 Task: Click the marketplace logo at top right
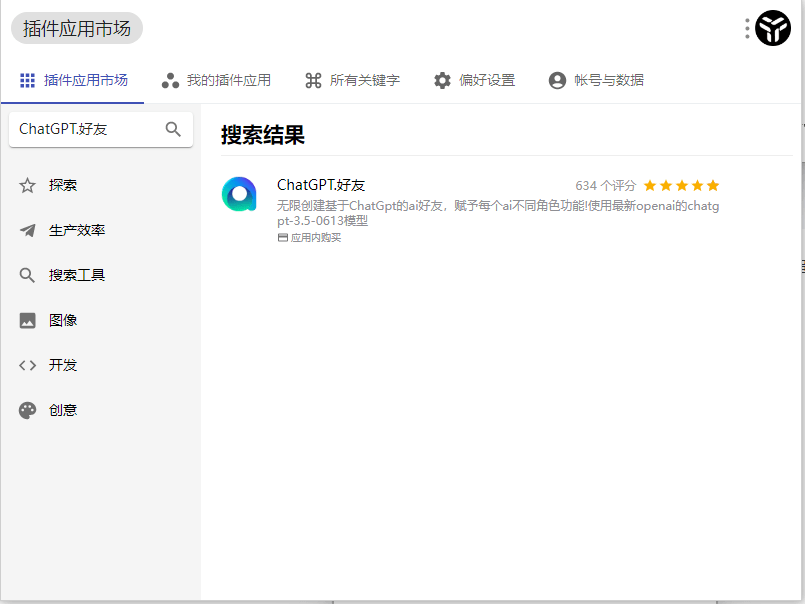(772, 28)
